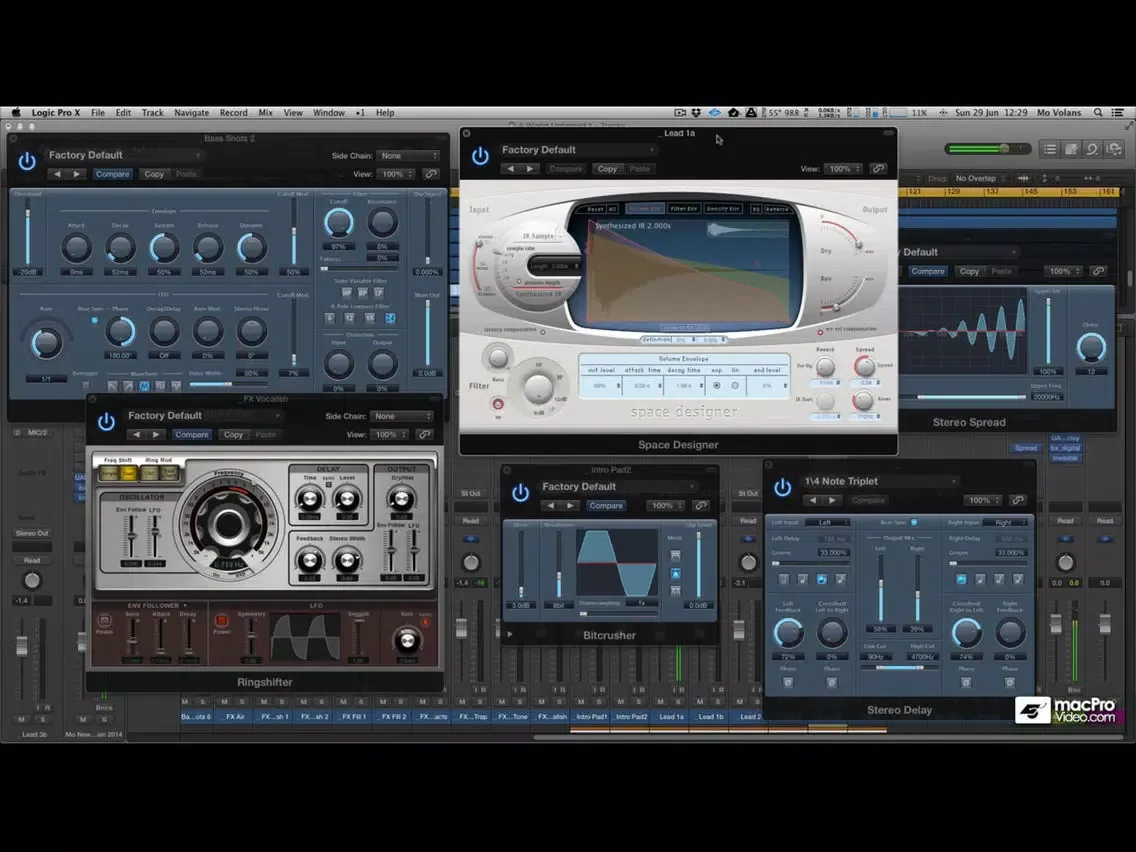This screenshot has height=852, width=1136.
Task: Open Note Pads icon in Logic toolbar
Action: (1072, 149)
